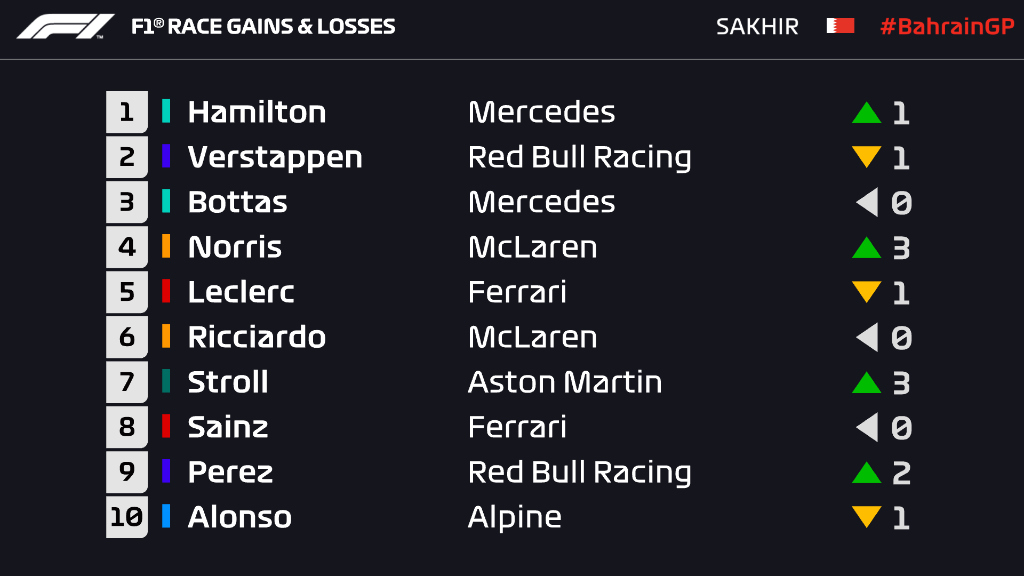Select the Stroll driver name
Image resolution: width=1024 pixels, height=576 pixels.
(228, 382)
